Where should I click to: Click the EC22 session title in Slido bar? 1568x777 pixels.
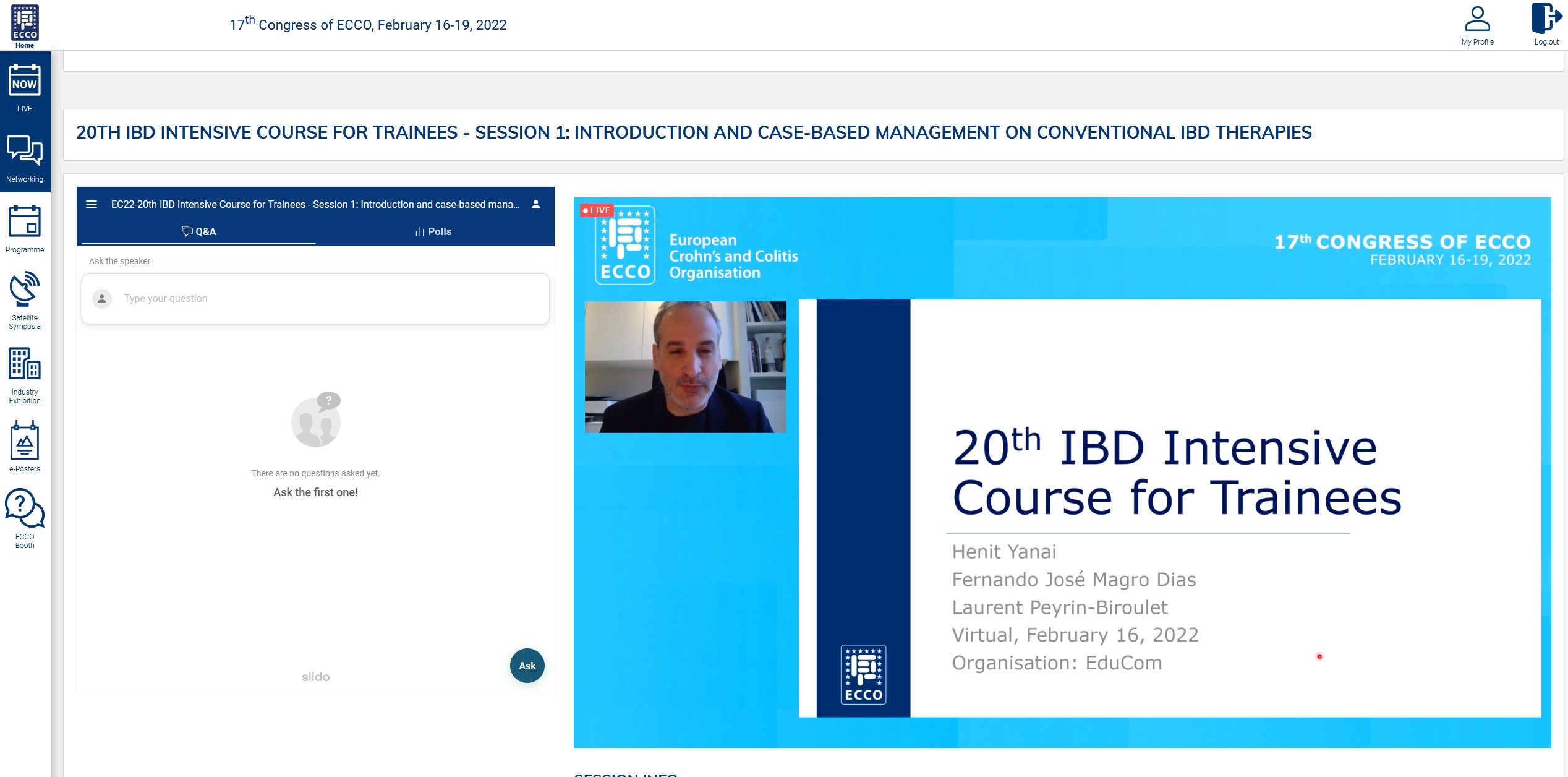[x=315, y=204]
